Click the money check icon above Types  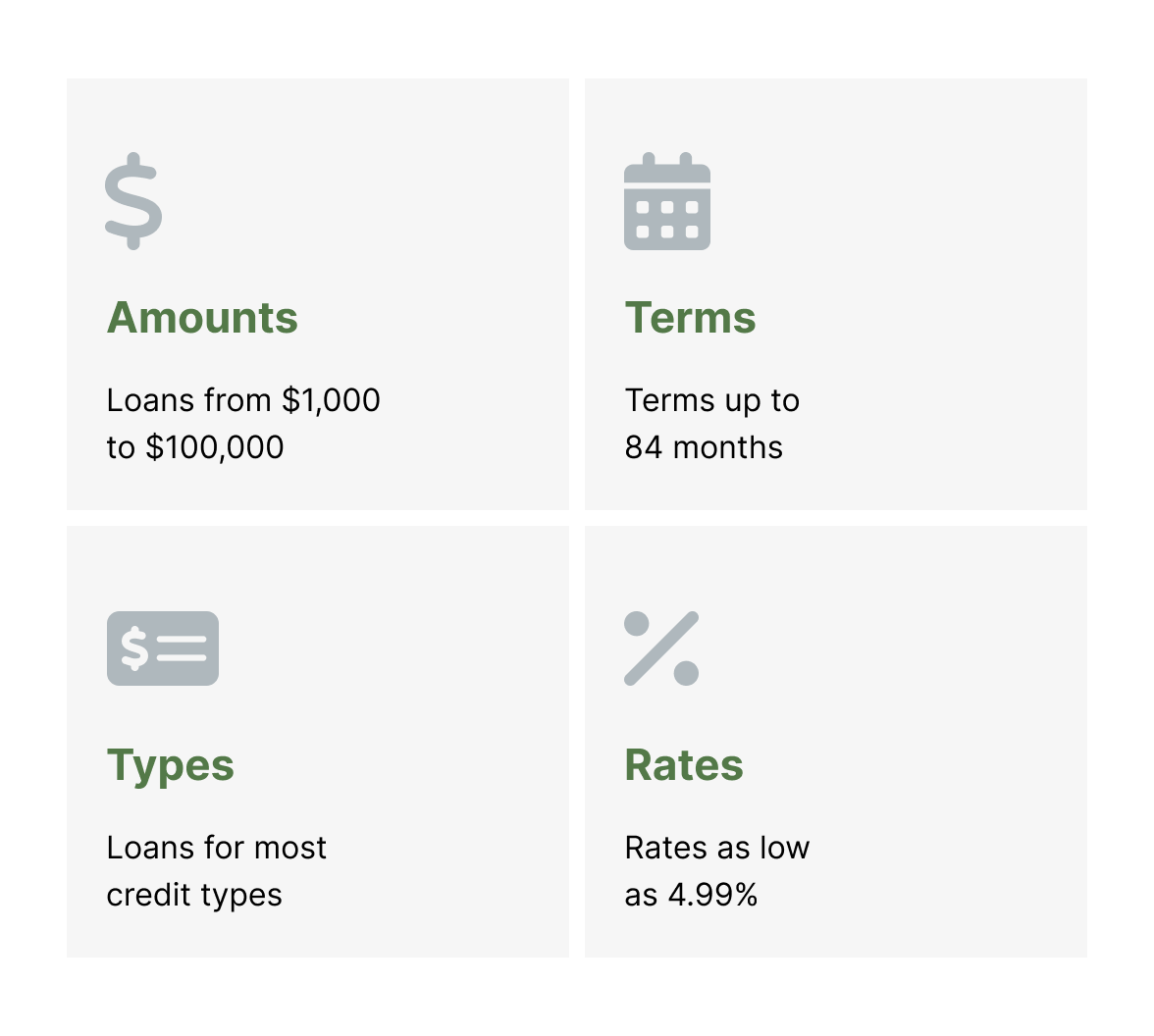click(x=163, y=648)
